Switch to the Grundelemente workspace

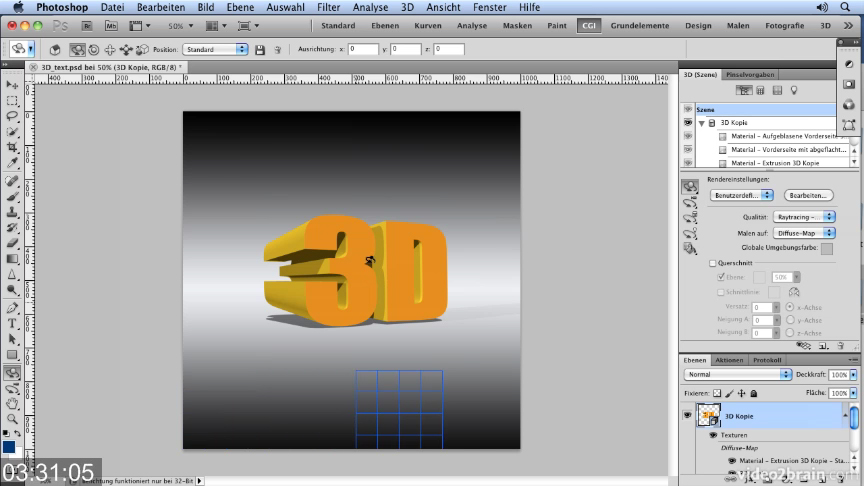pos(639,26)
